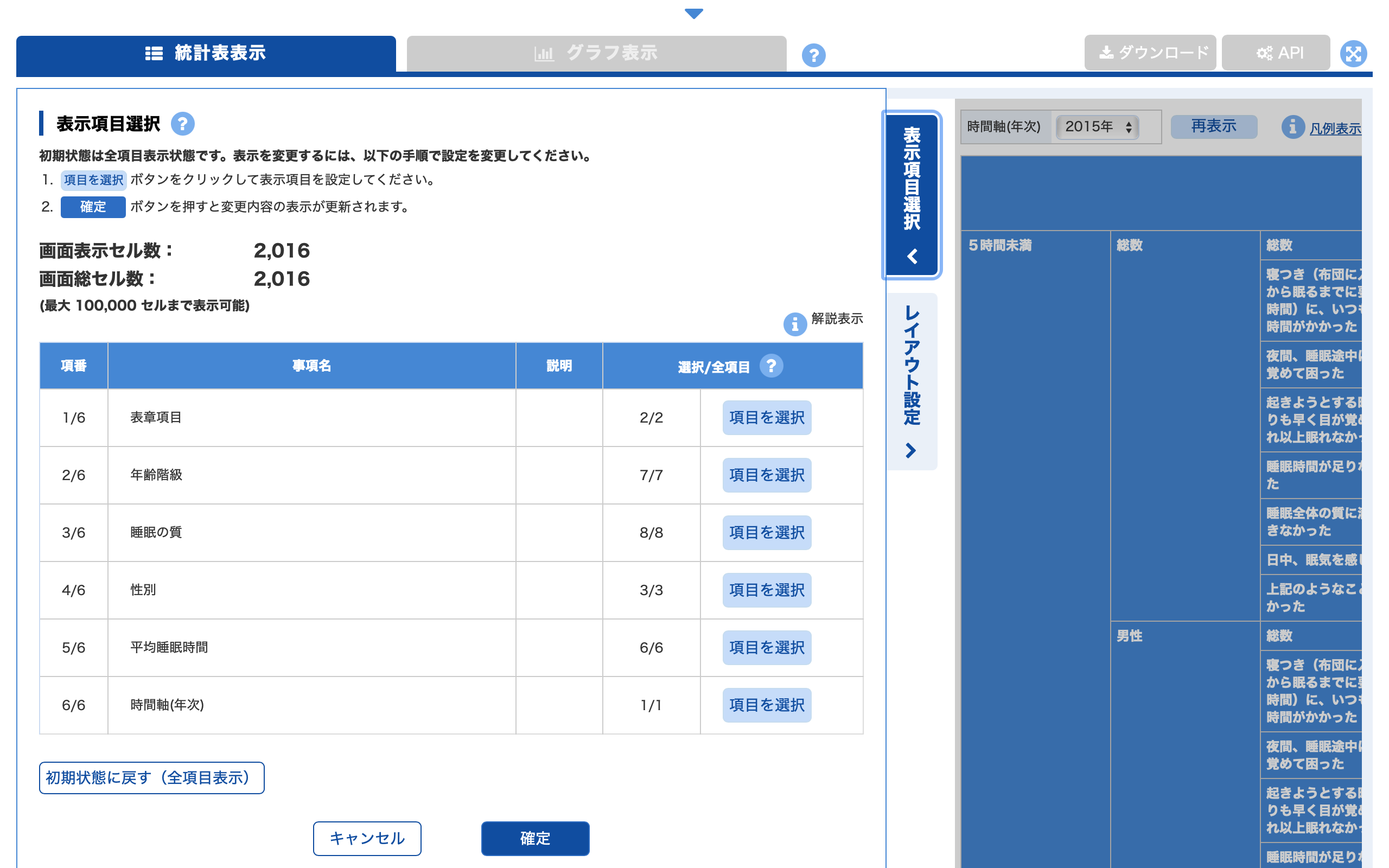Click the bottom 確定 confirm button
The width and height of the screenshot is (1389, 868).
click(535, 838)
